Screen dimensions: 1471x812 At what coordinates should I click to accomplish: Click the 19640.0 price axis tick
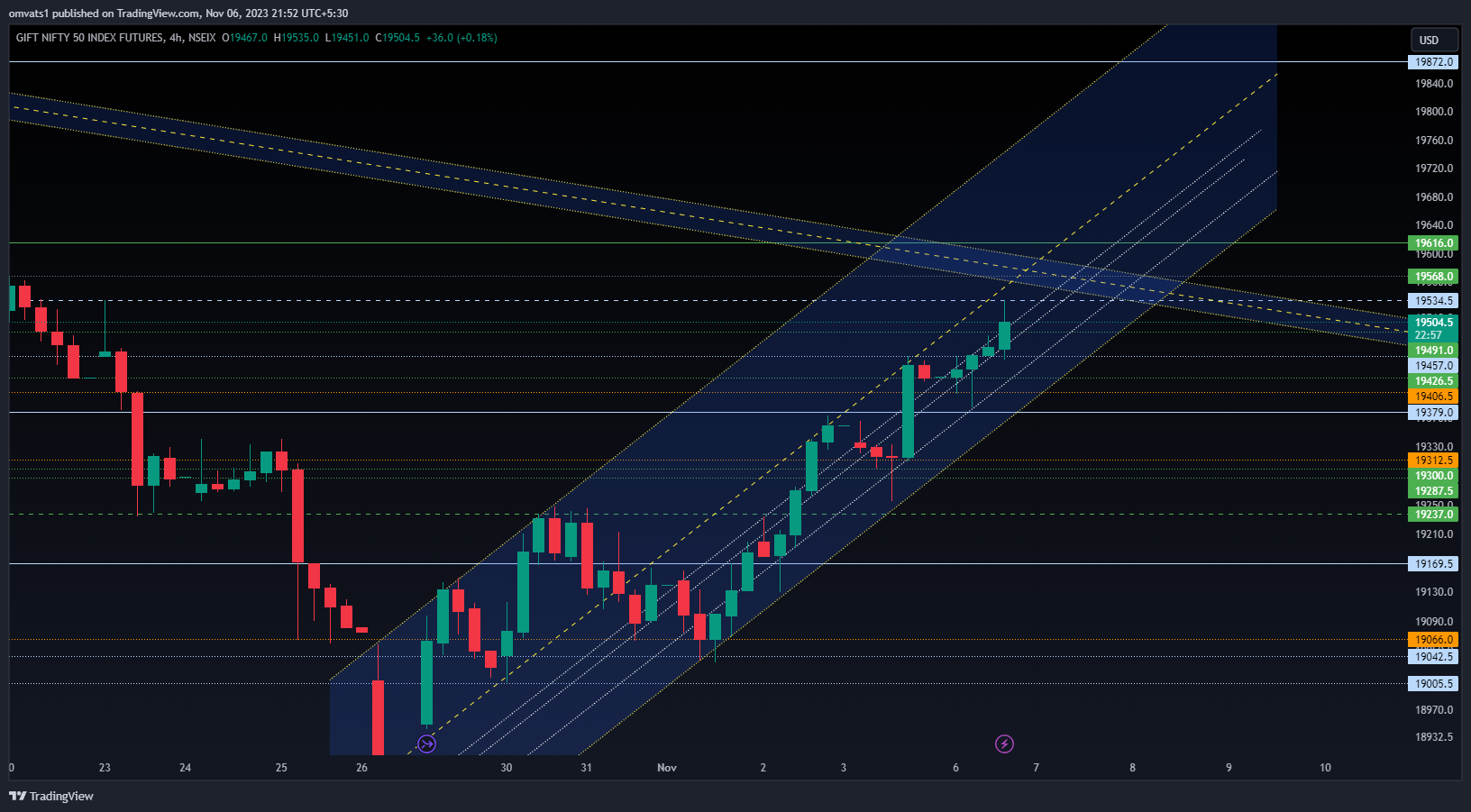pyautogui.click(x=1434, y=225)
